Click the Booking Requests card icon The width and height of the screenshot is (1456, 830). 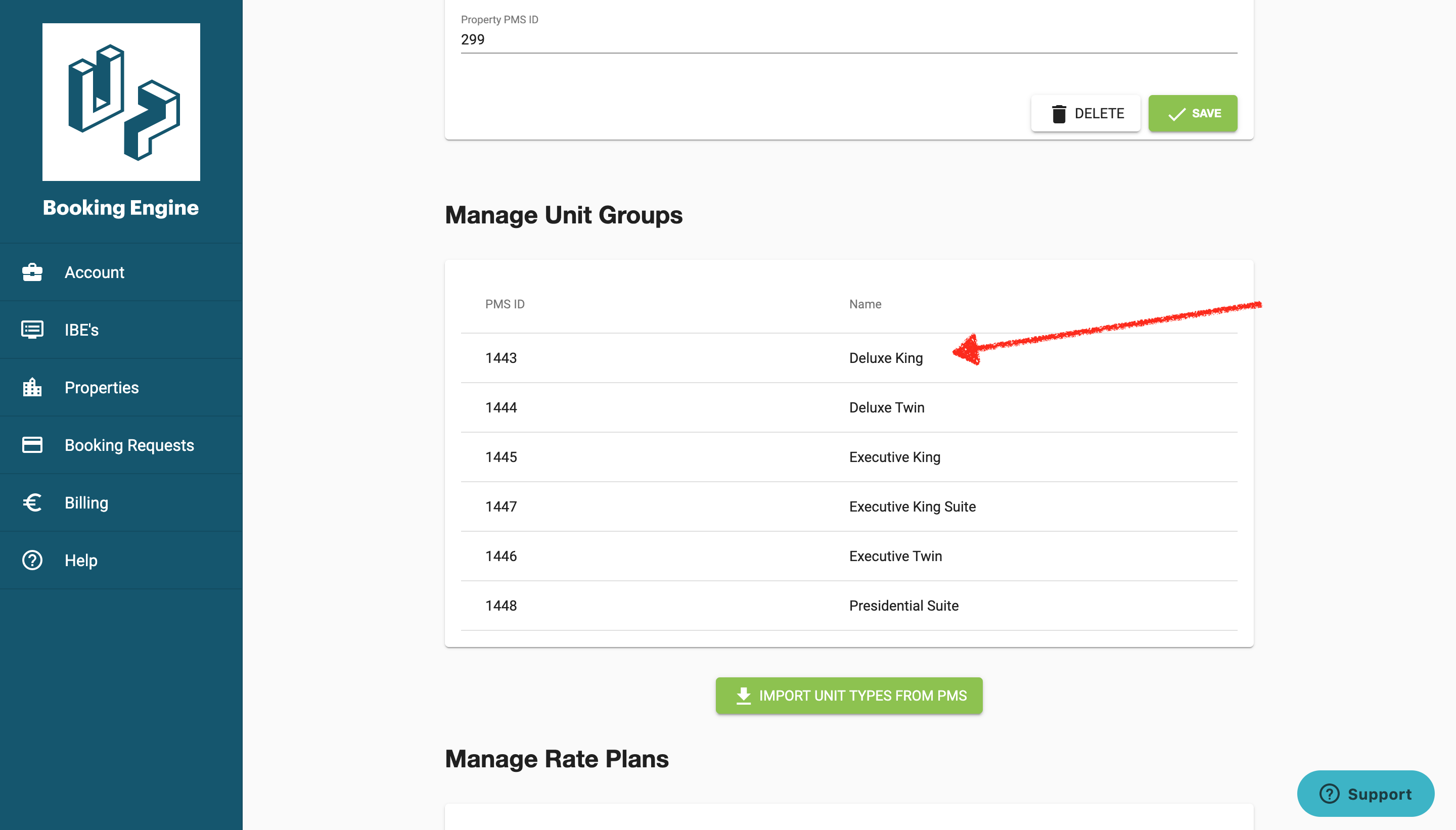pyautogui.click(x=32, y=445)
